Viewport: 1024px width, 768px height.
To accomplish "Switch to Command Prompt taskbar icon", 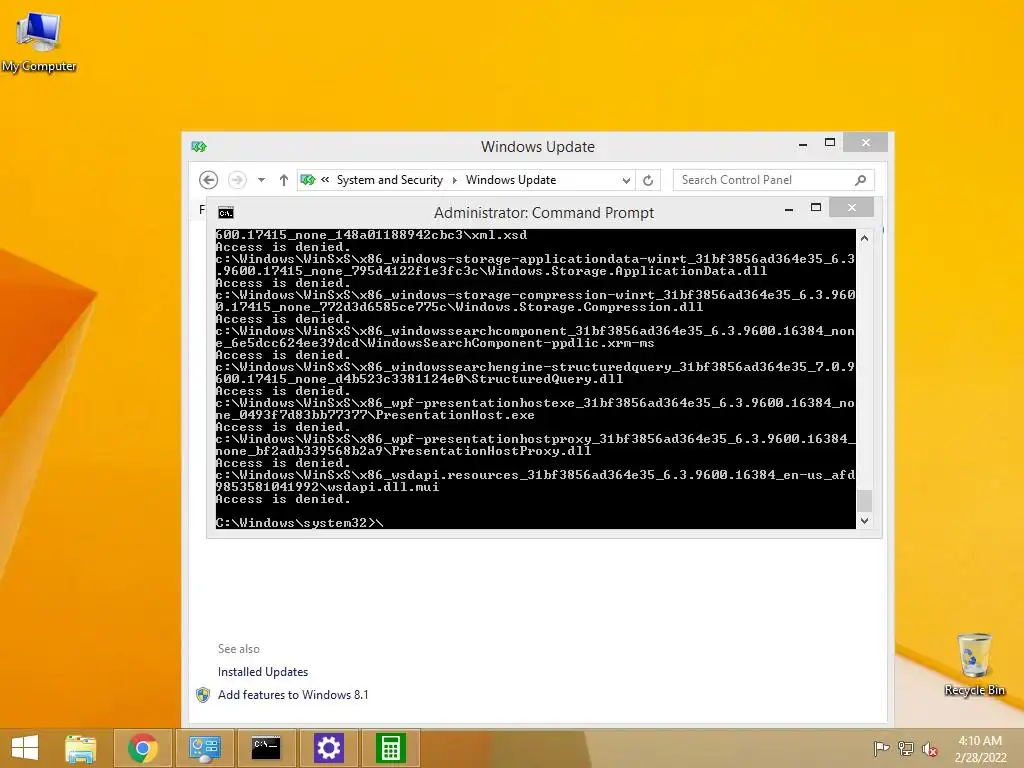I will [266, 748].
